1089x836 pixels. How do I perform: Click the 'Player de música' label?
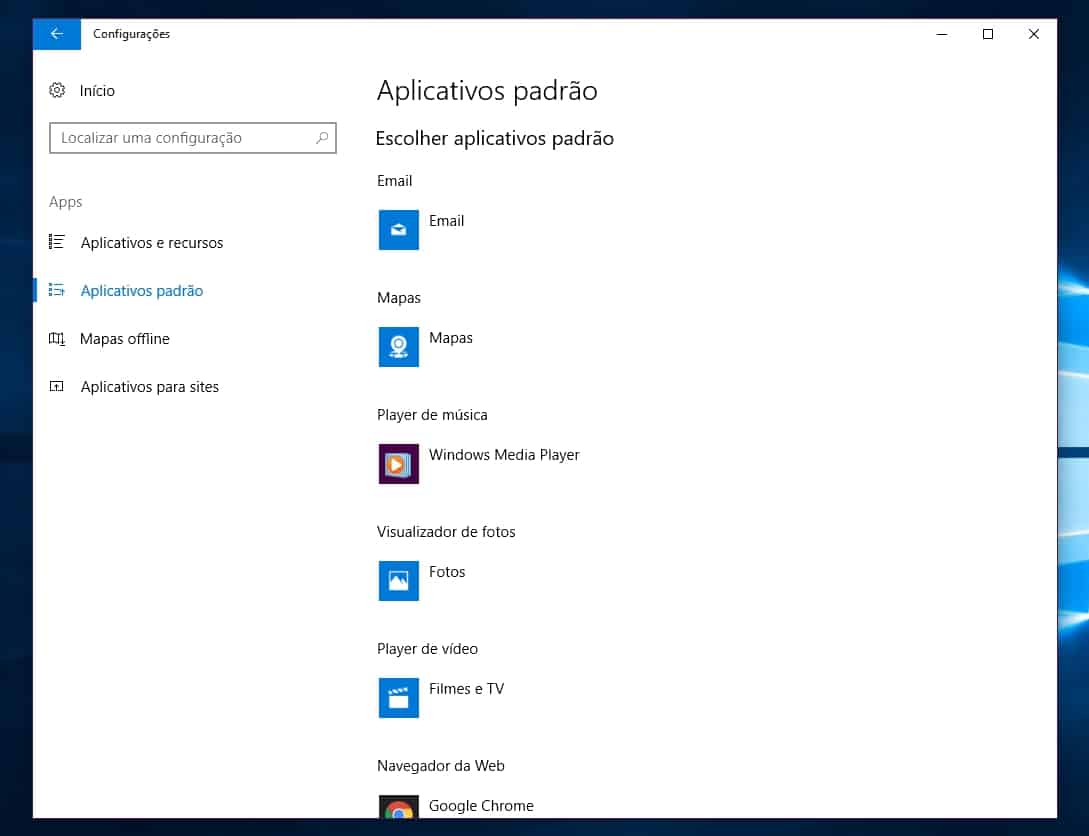coord(432,415)
